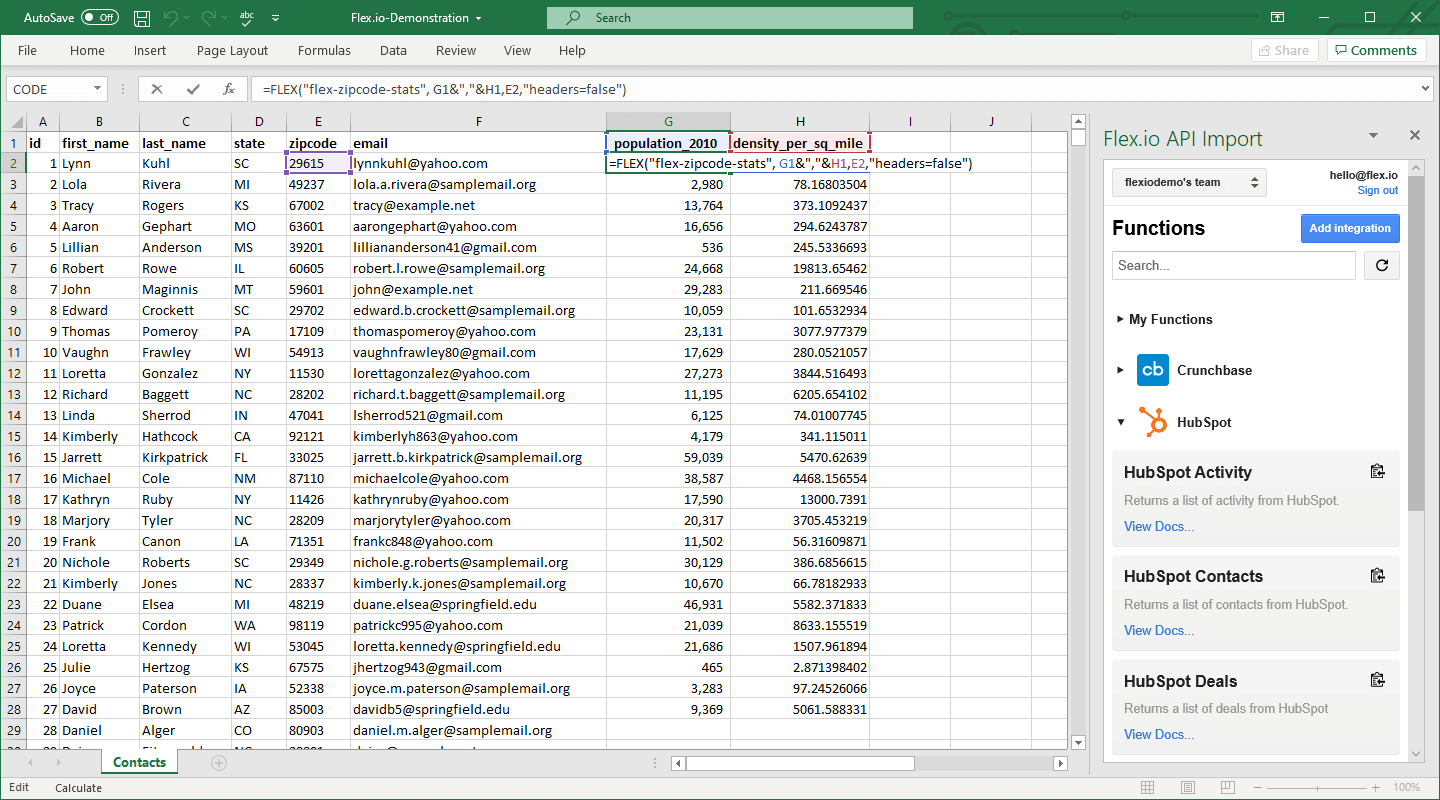Toggle the AutoSave switch

(x=99, y=18)
